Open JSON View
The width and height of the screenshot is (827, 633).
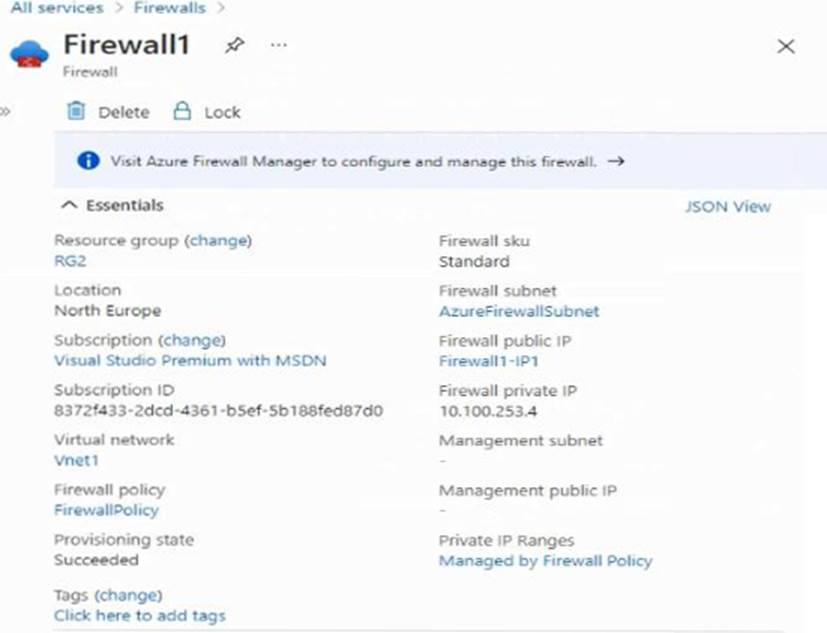click(x=727, y=206)
